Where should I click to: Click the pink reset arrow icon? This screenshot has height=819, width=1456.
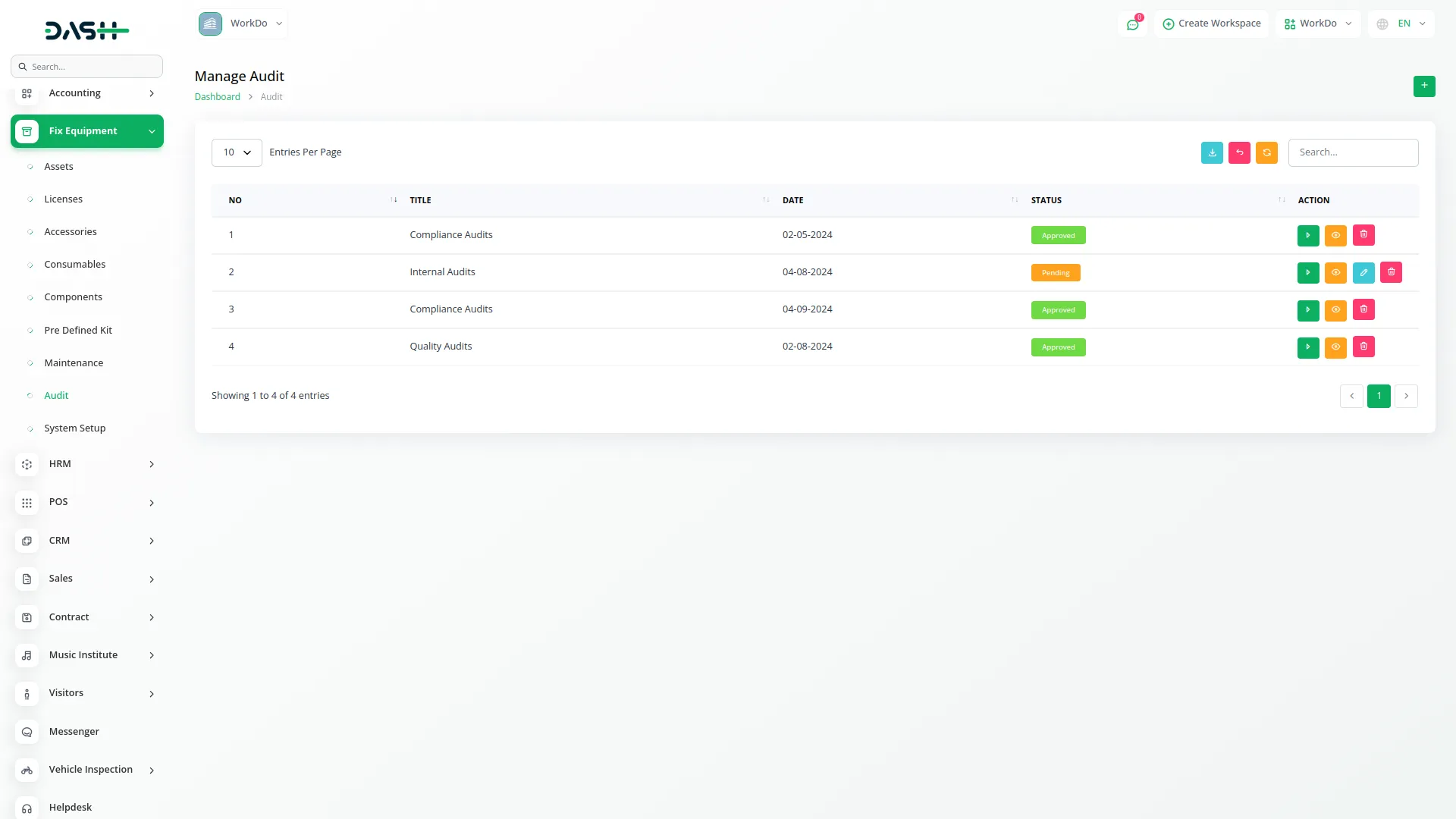point(1239,152)
